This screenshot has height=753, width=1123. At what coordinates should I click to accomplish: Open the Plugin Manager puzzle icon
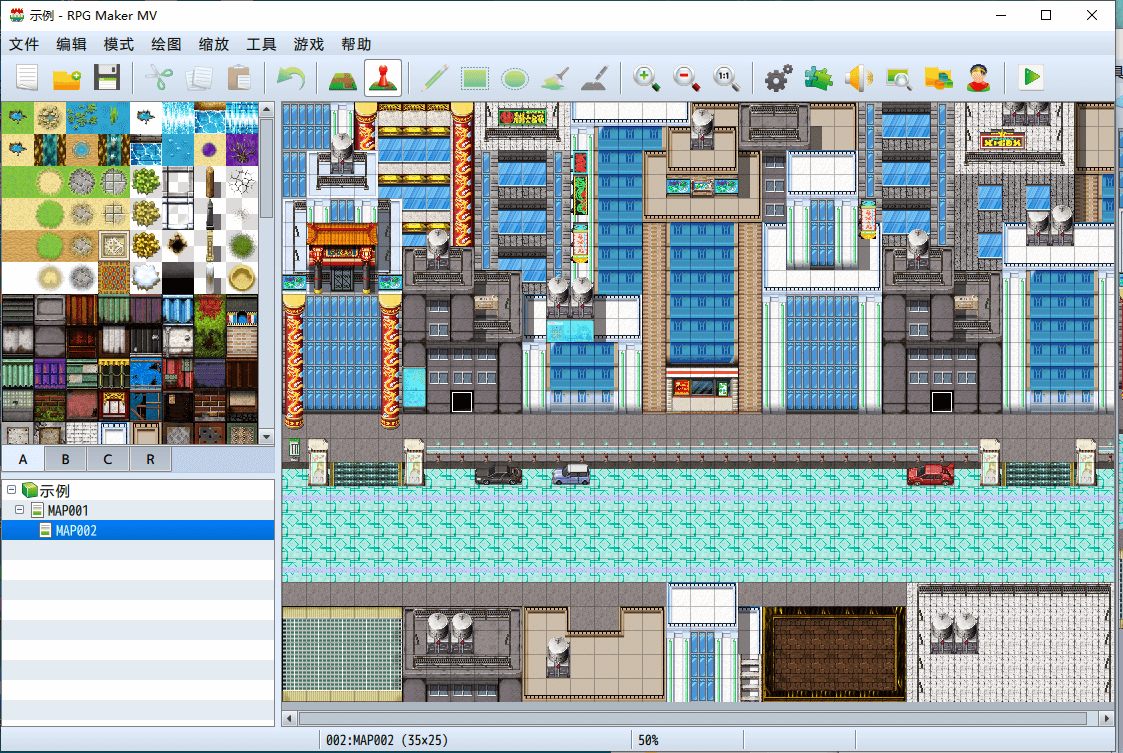819,77
